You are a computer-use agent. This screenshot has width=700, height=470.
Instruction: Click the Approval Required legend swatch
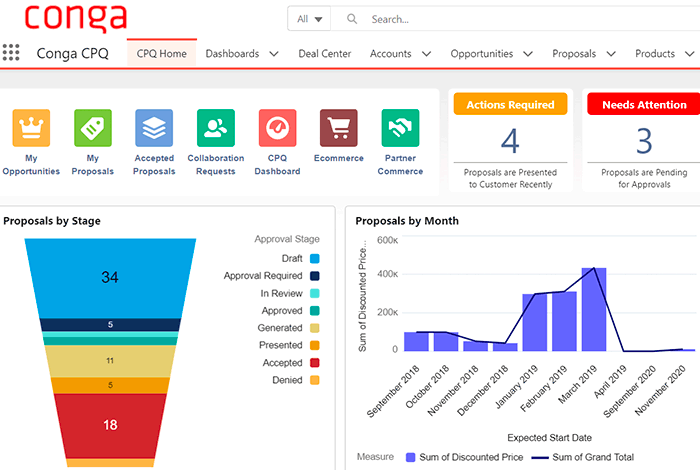coord(315,276)
